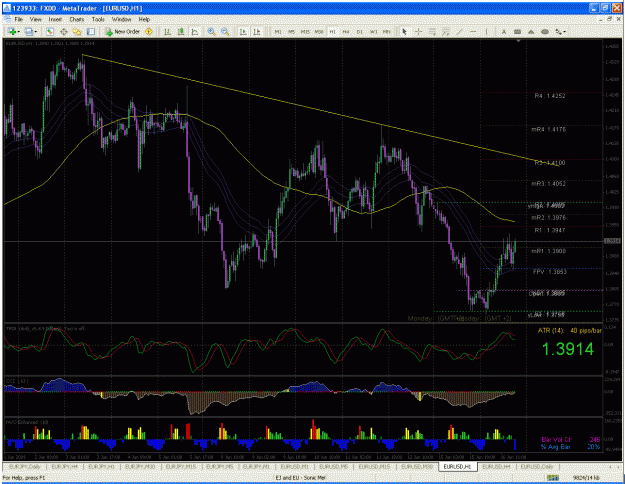
Task: Open the Profiles toolbar icon
Action: (28, 31)
